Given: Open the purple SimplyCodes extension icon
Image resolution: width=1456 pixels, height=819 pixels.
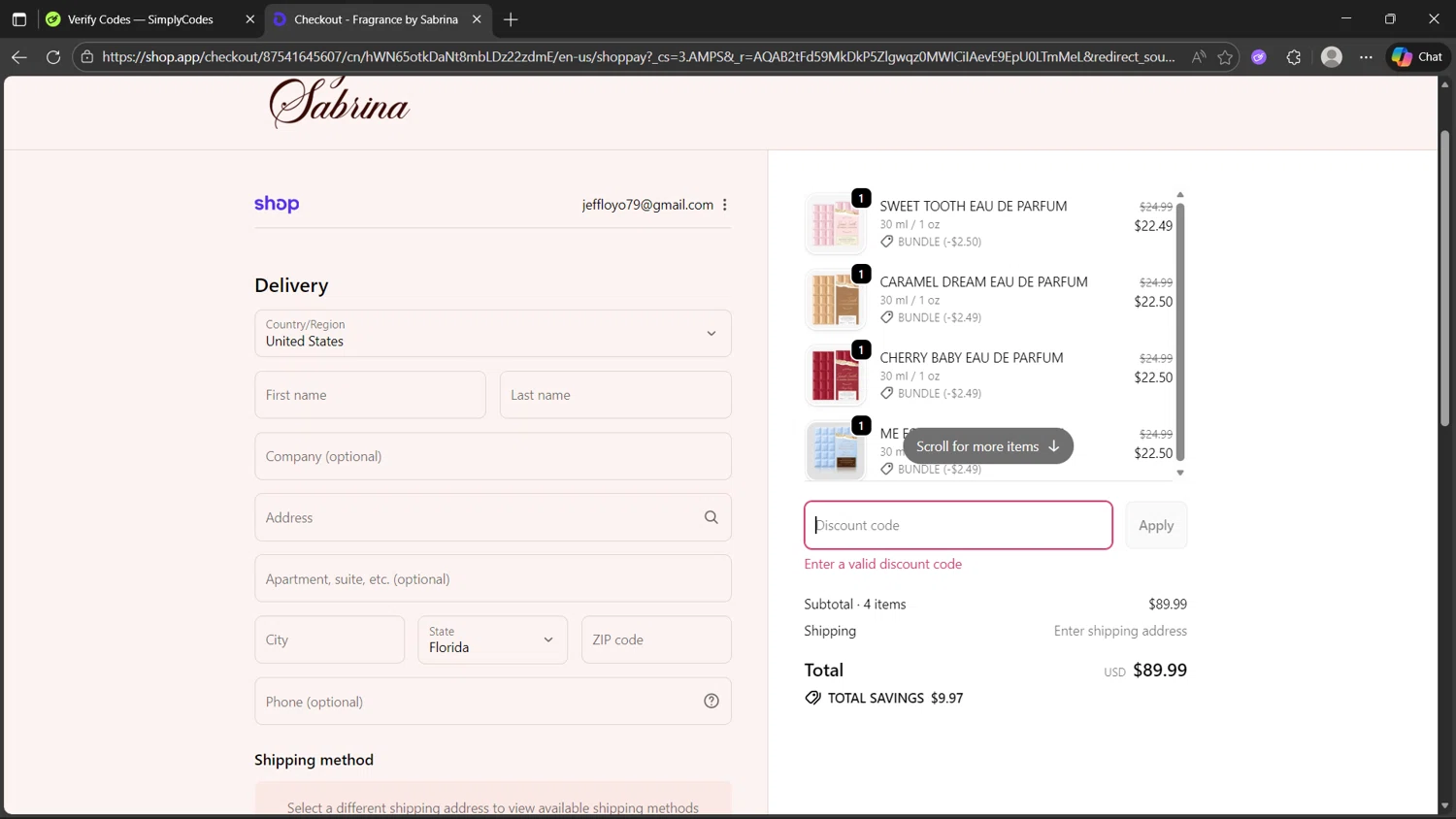Looking at the screenshot, I should click(x=1259, y=57).
